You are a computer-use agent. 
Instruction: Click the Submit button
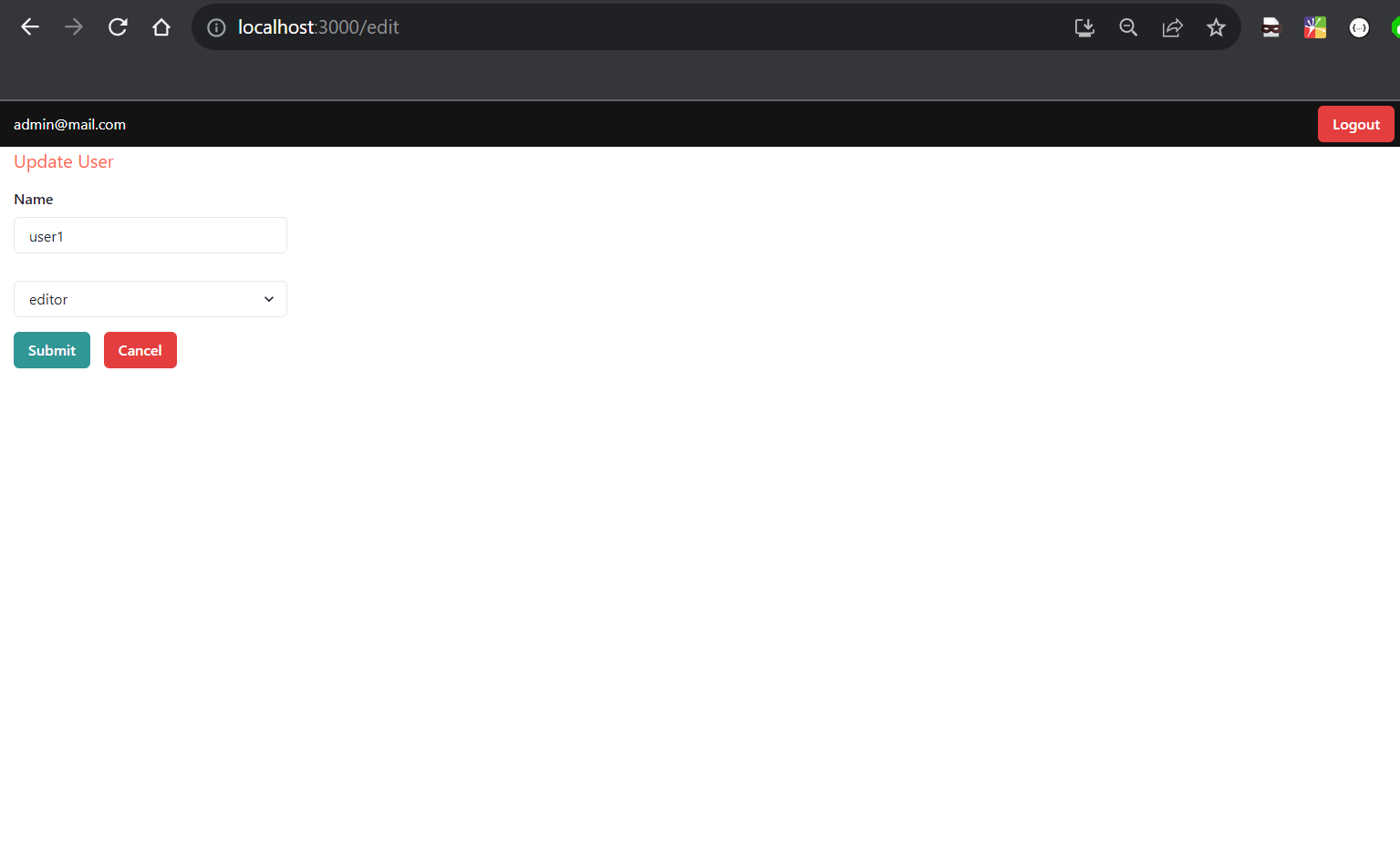[51, 350]
